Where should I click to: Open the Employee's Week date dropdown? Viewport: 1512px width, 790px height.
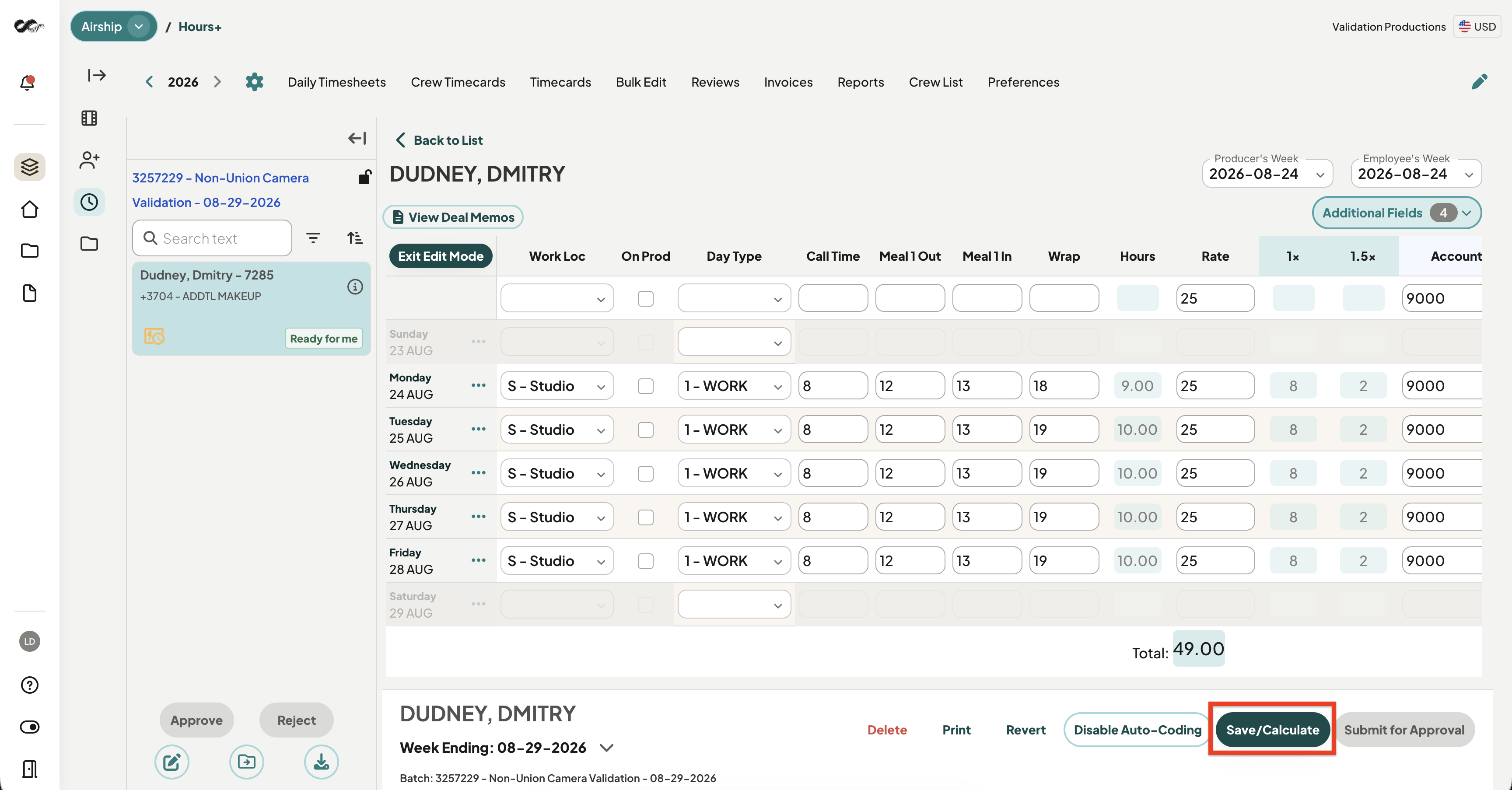[x=1416, y=174]
